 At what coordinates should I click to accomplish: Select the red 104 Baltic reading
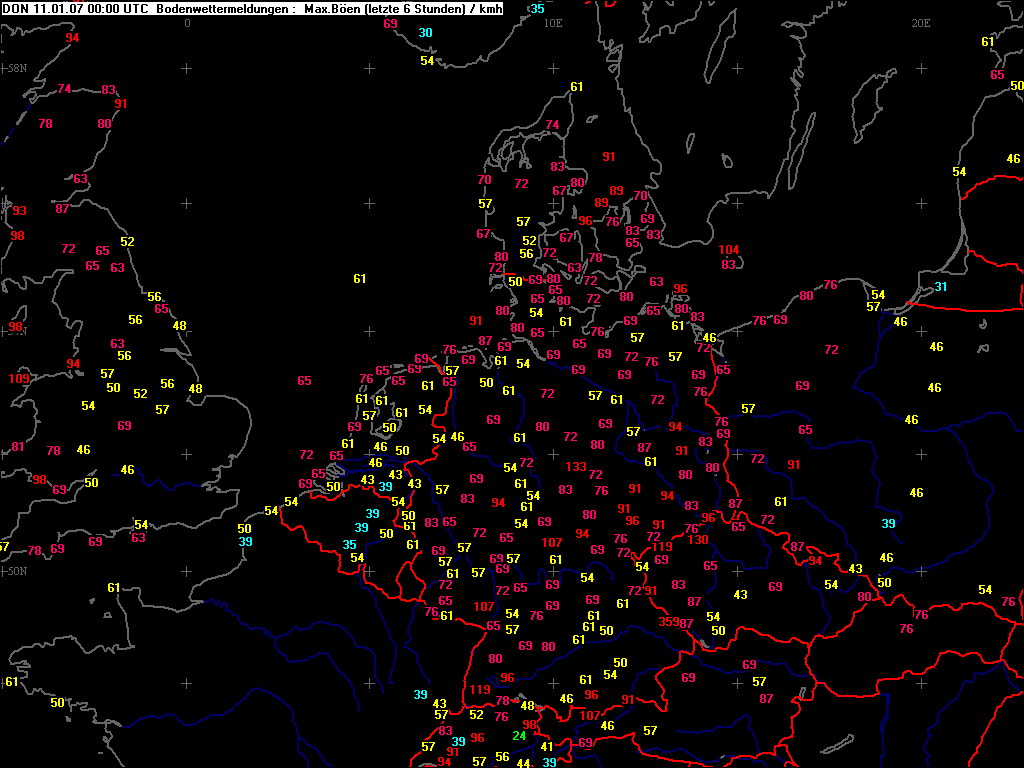(729, 250)
